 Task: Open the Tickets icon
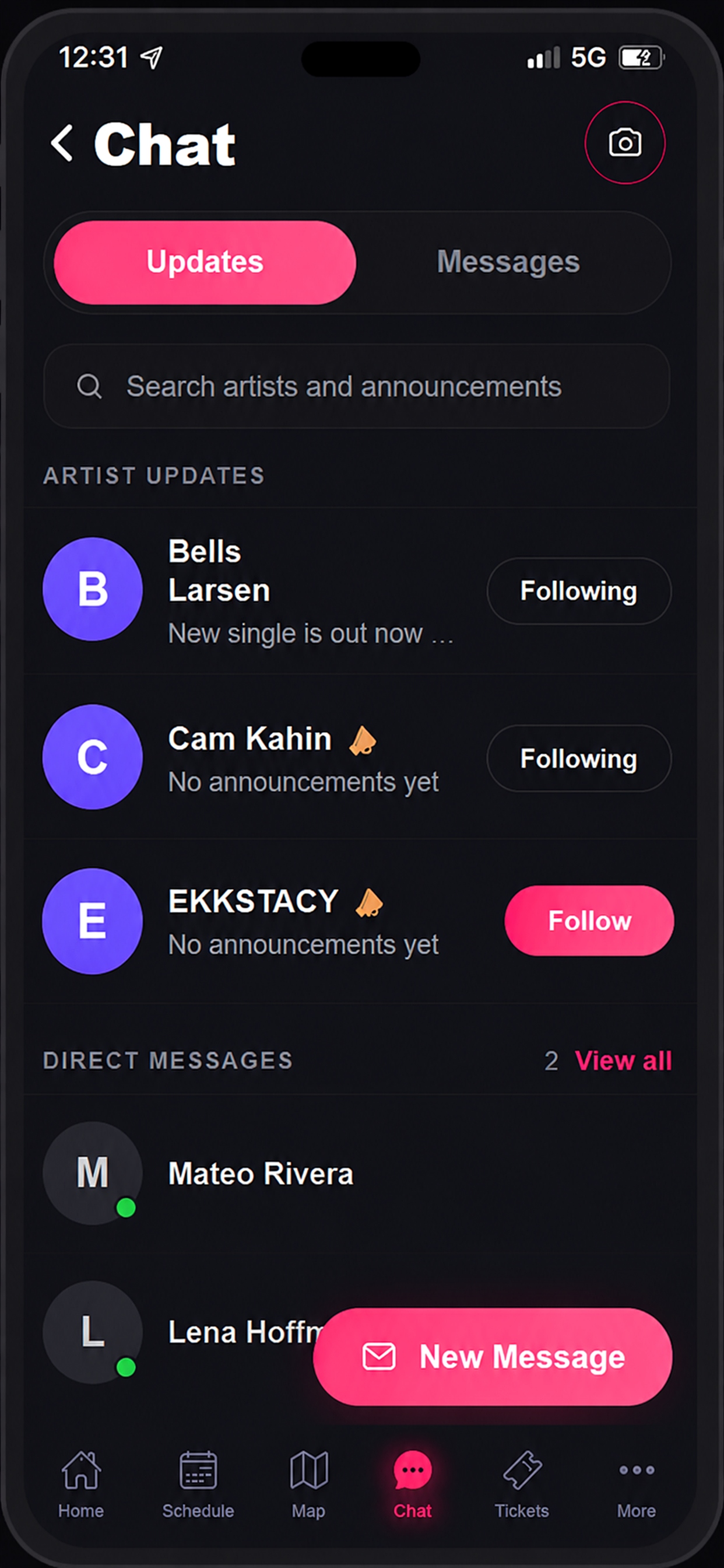click(x=522, y=1469)
